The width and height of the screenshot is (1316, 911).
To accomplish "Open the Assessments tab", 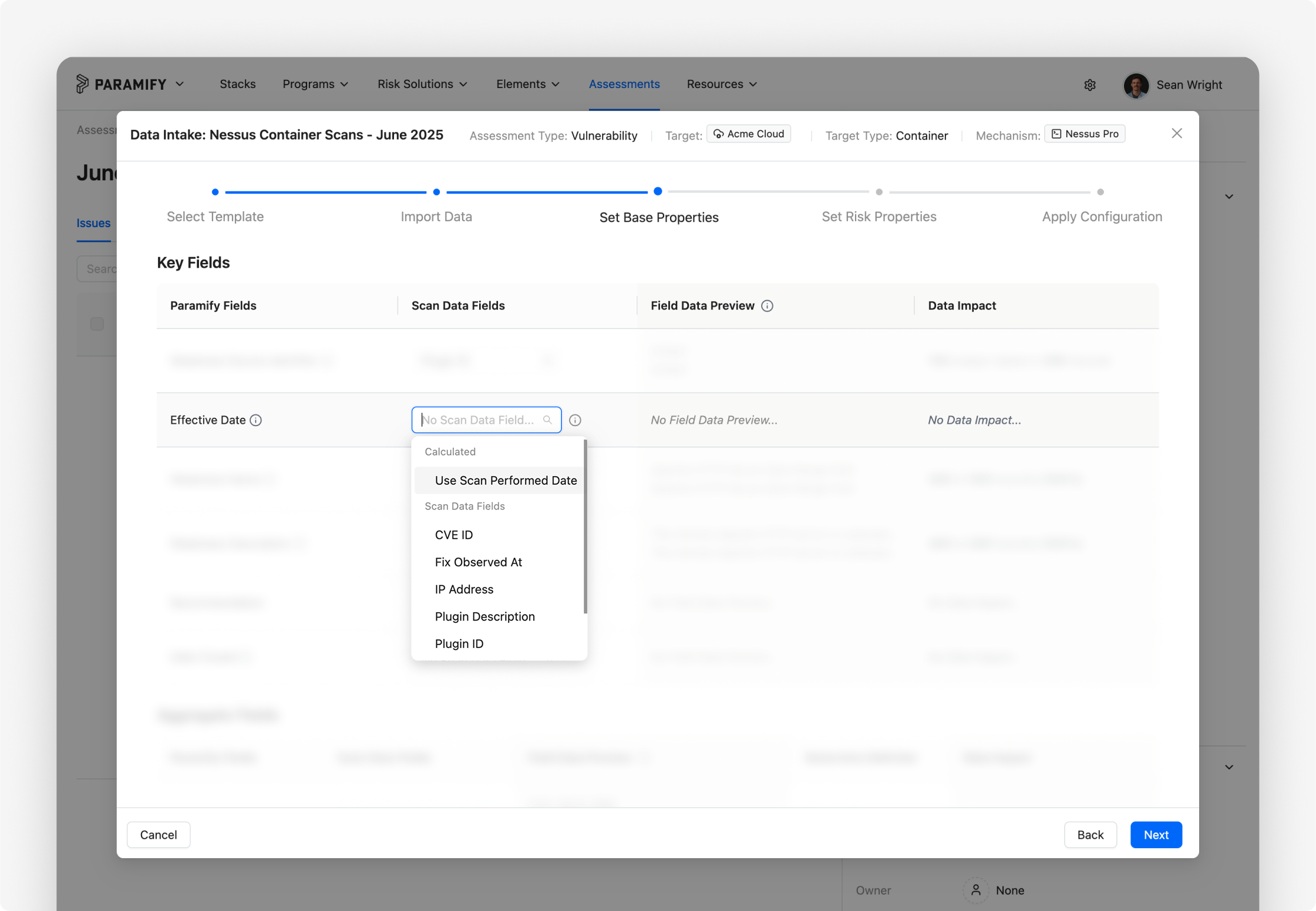I will pos(624,84).
